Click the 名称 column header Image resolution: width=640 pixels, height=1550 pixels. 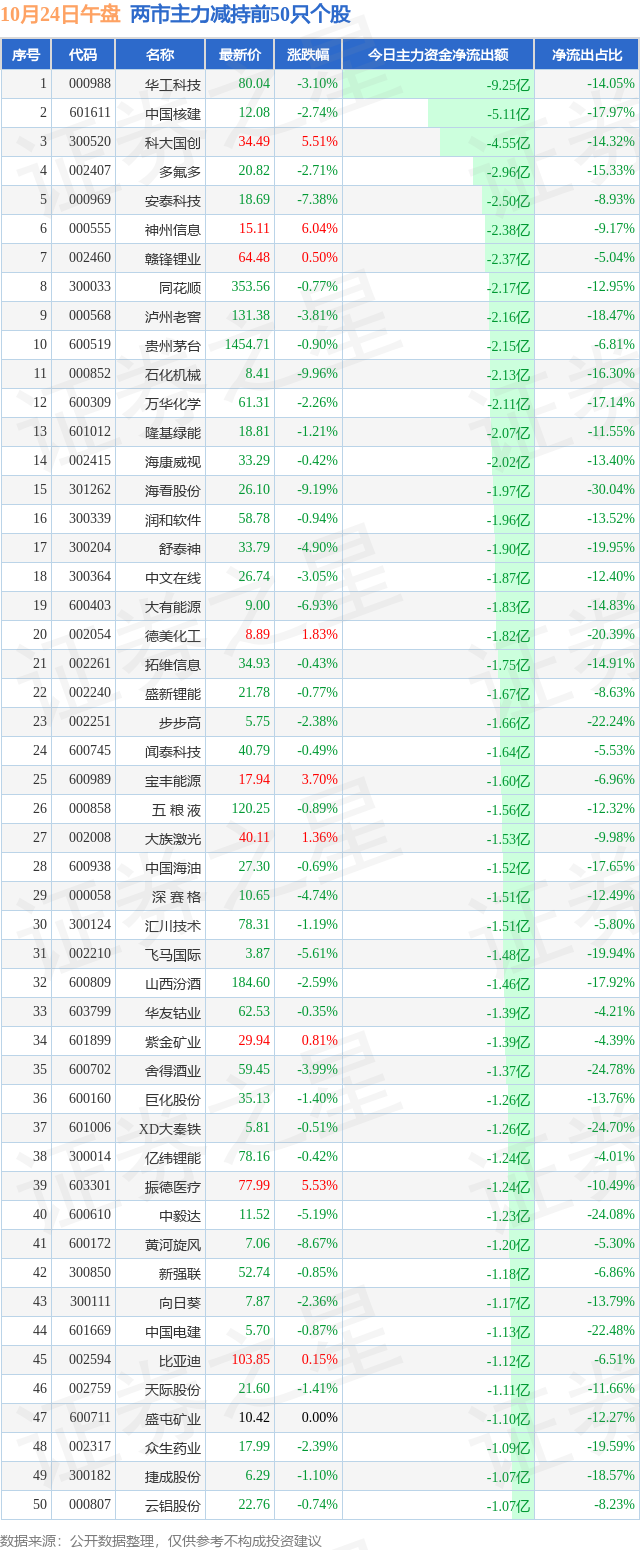pos(160,55)
